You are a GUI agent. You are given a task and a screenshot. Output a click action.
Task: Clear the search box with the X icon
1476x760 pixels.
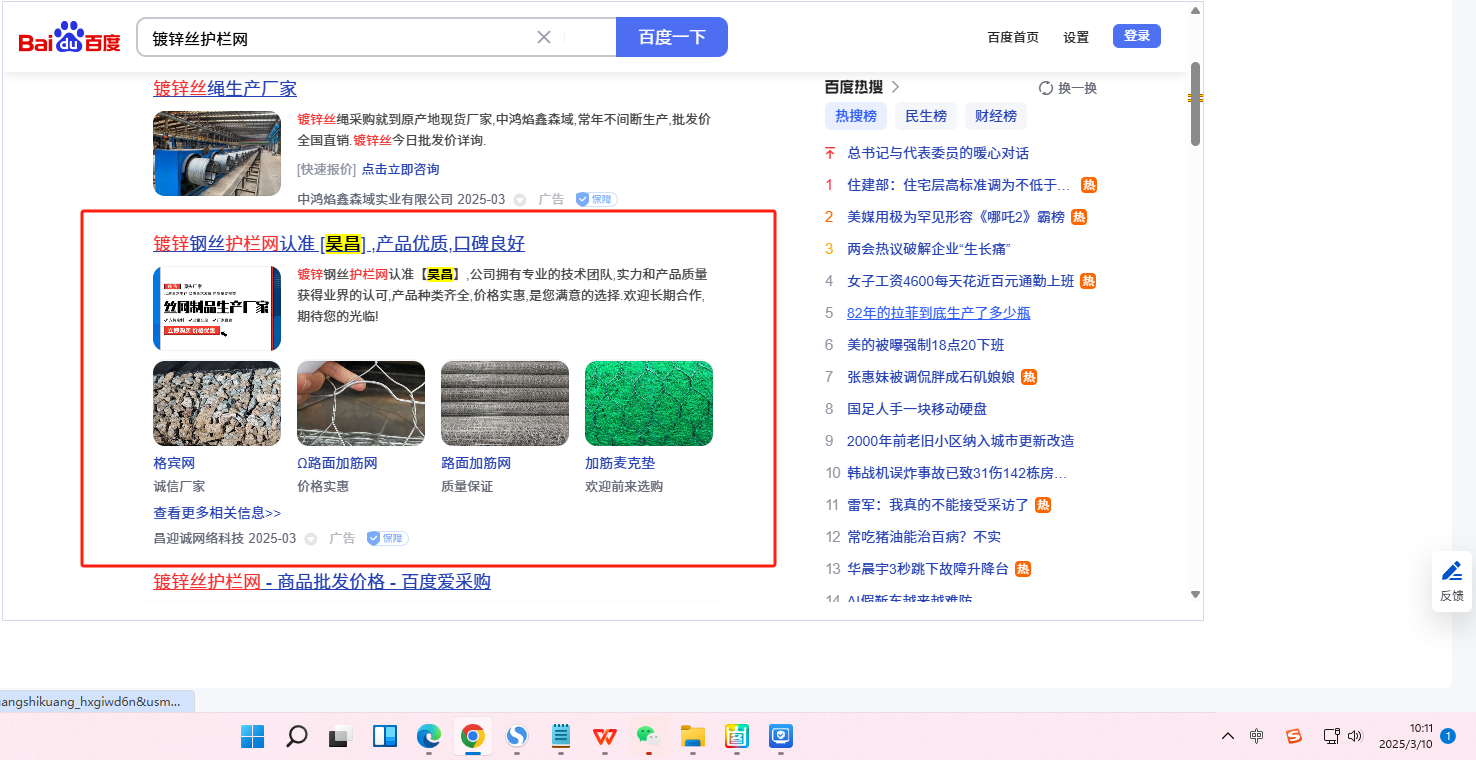(544, 37)
